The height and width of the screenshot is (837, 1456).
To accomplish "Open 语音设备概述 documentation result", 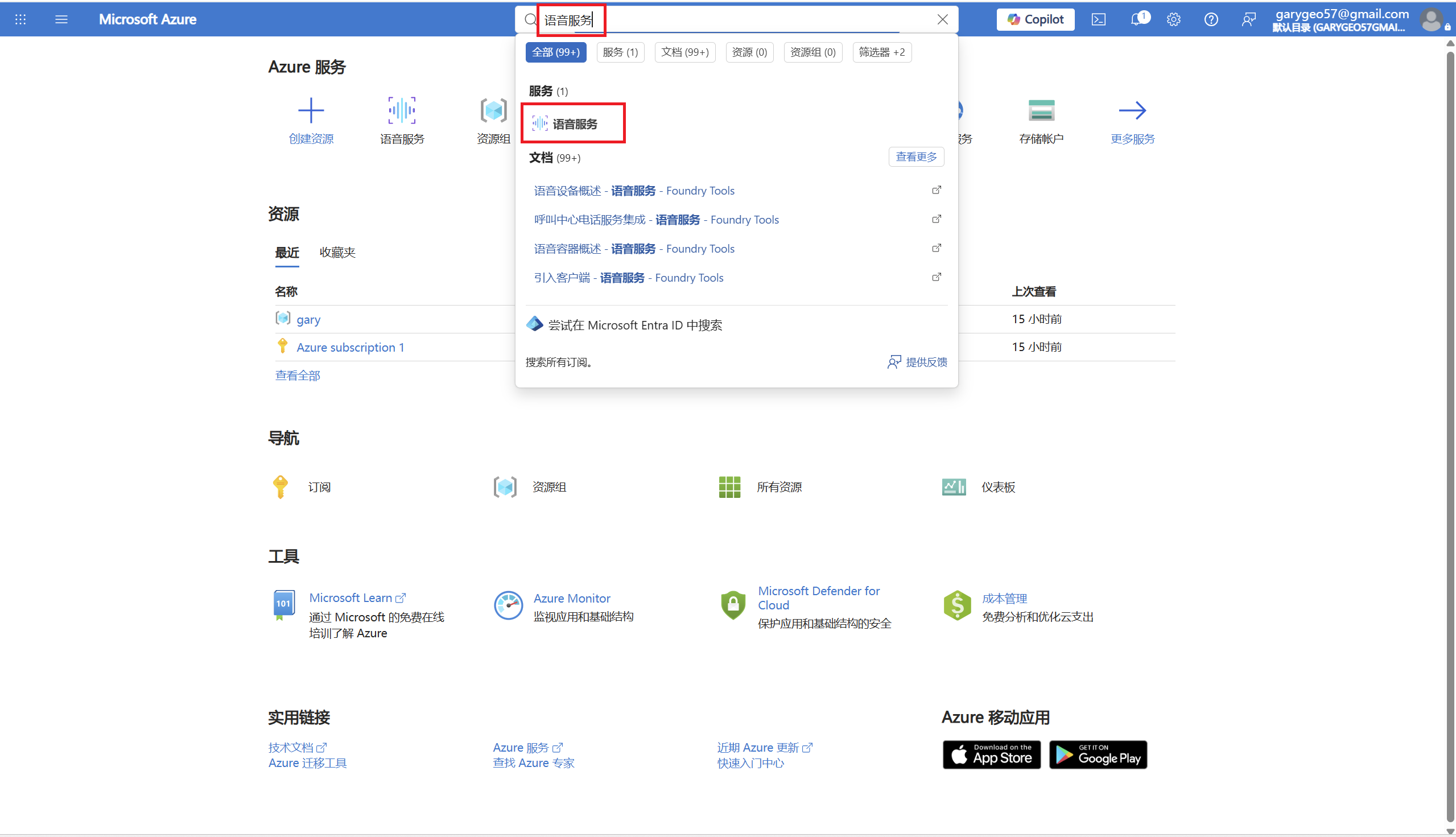I will 634,191.
